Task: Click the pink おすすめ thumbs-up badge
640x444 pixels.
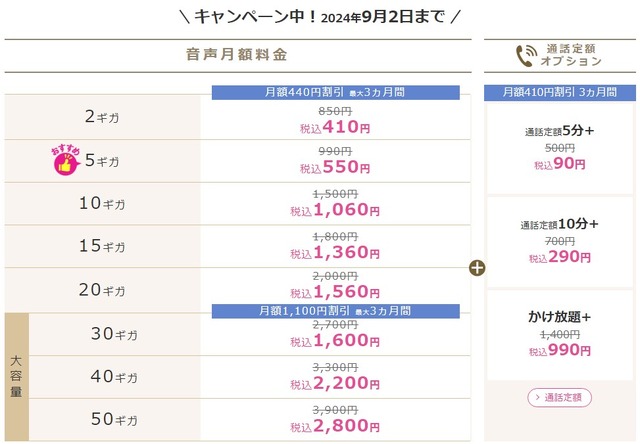Action: pyautogui.click(x=65, y=161)
